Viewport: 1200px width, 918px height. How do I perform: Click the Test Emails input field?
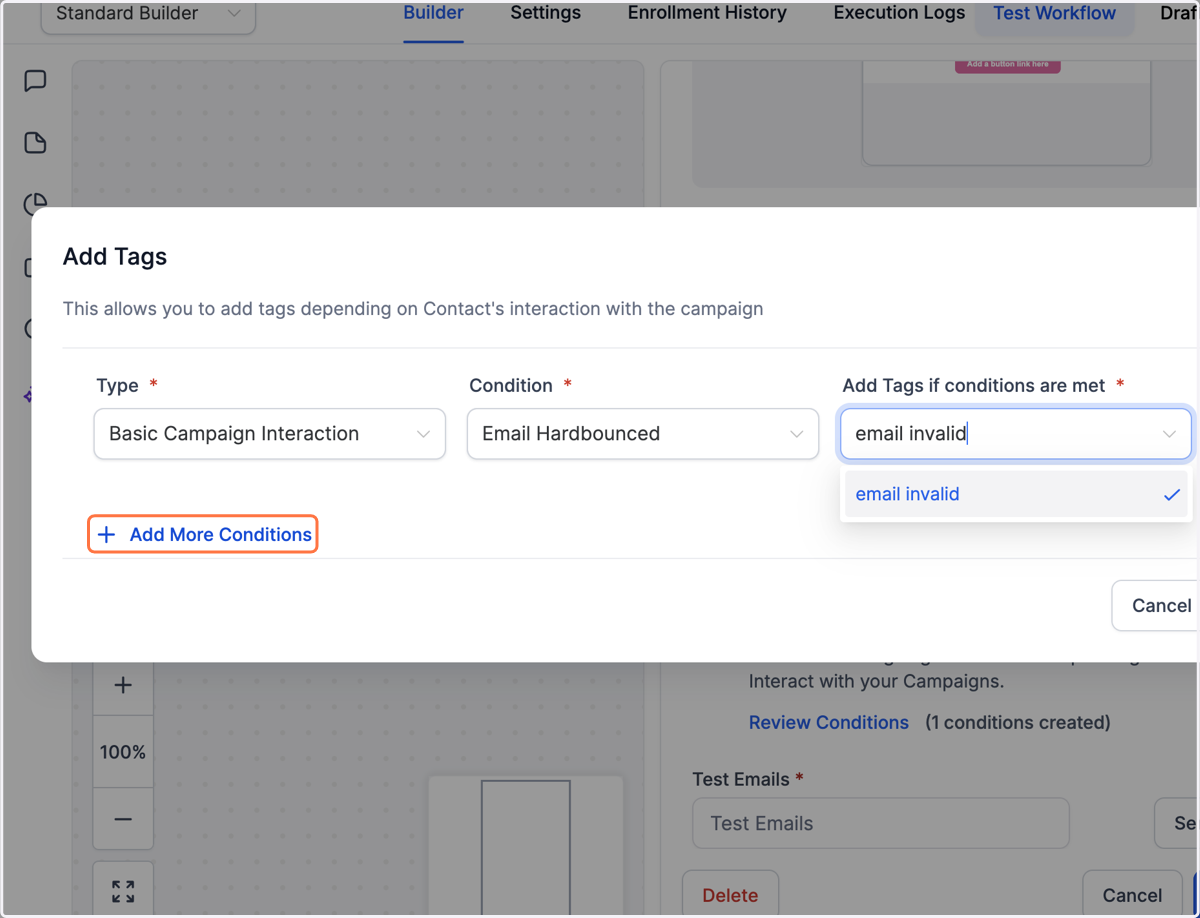point(881,823)
